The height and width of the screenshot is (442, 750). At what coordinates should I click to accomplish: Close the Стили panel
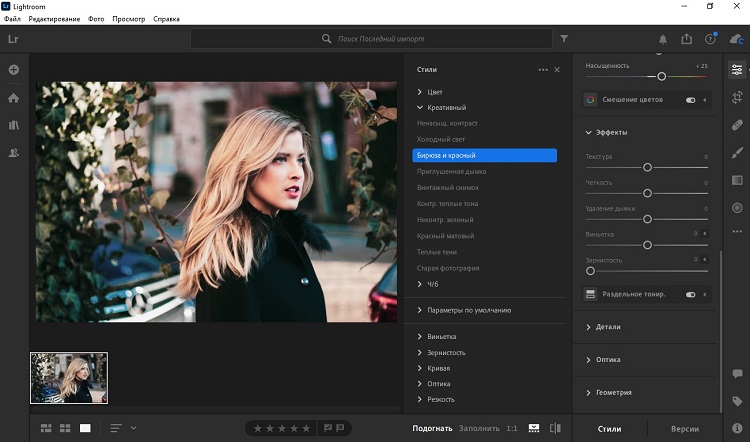[557, 70]
